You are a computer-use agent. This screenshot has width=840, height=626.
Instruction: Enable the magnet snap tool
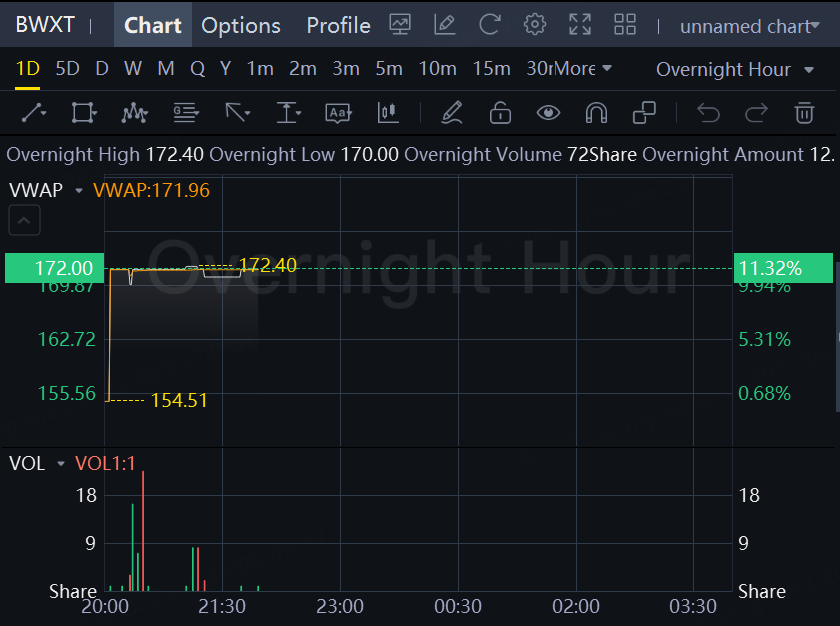596,113
